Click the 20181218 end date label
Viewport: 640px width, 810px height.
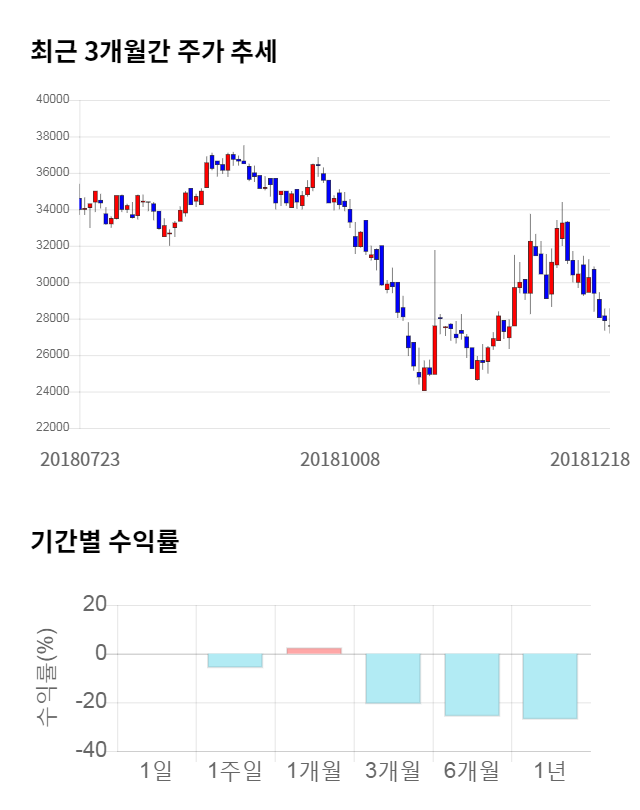click(590, 459)
